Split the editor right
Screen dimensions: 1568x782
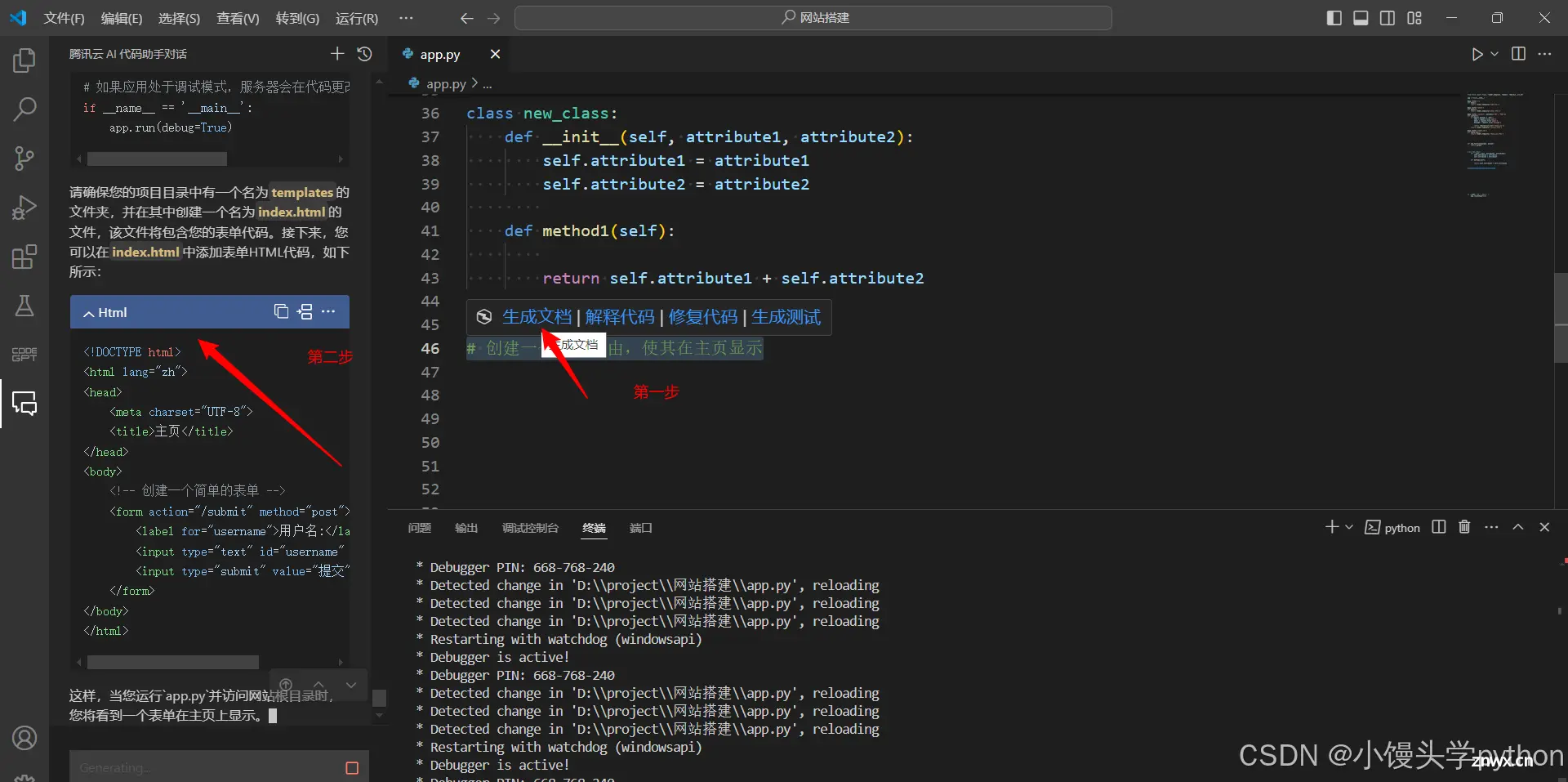[1518, 54]
